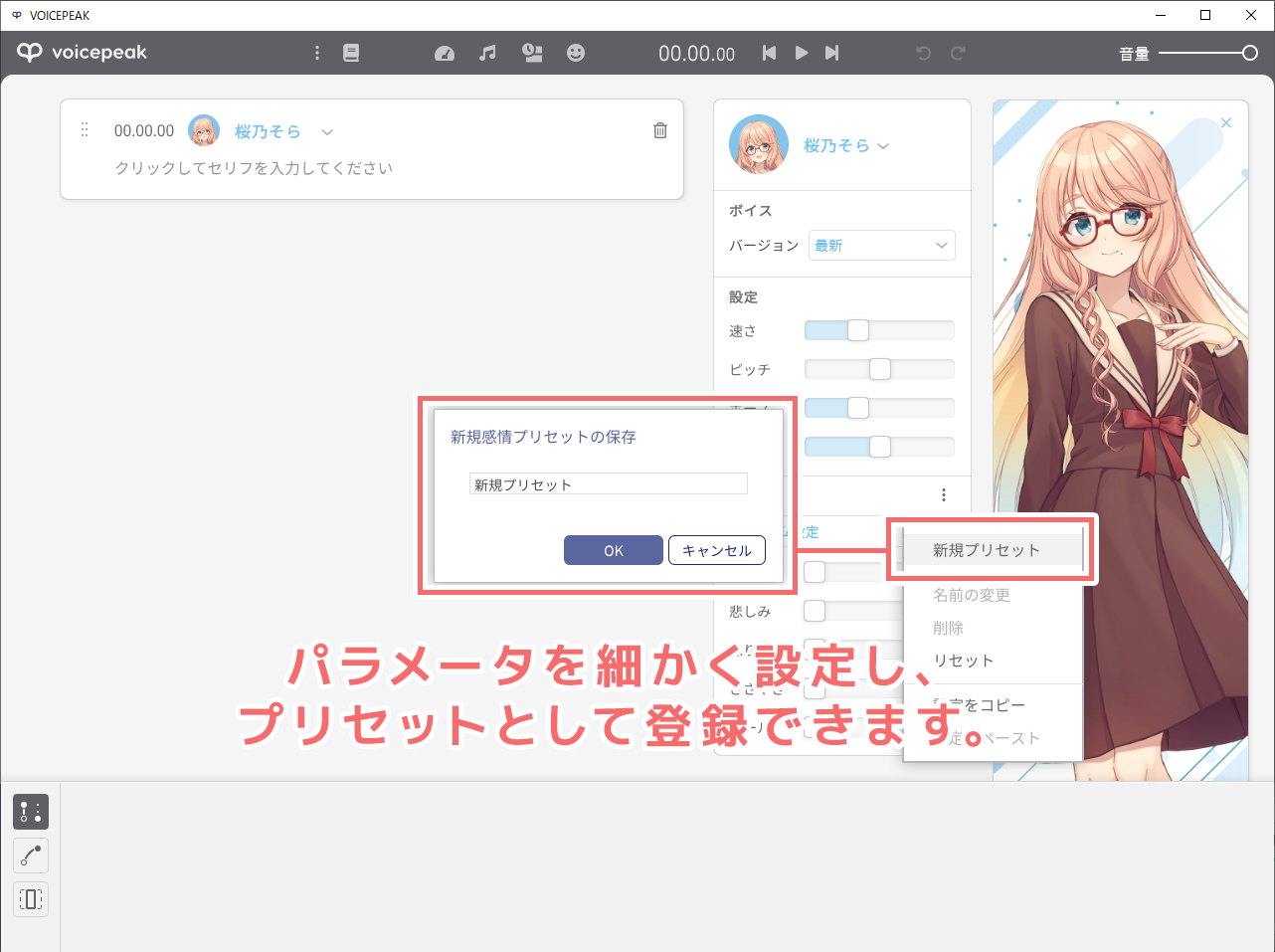The width and height of the screenshot is (1275, 952).
Task: Click the character illustration of 桜乃そら
Action: point(1121,441)
